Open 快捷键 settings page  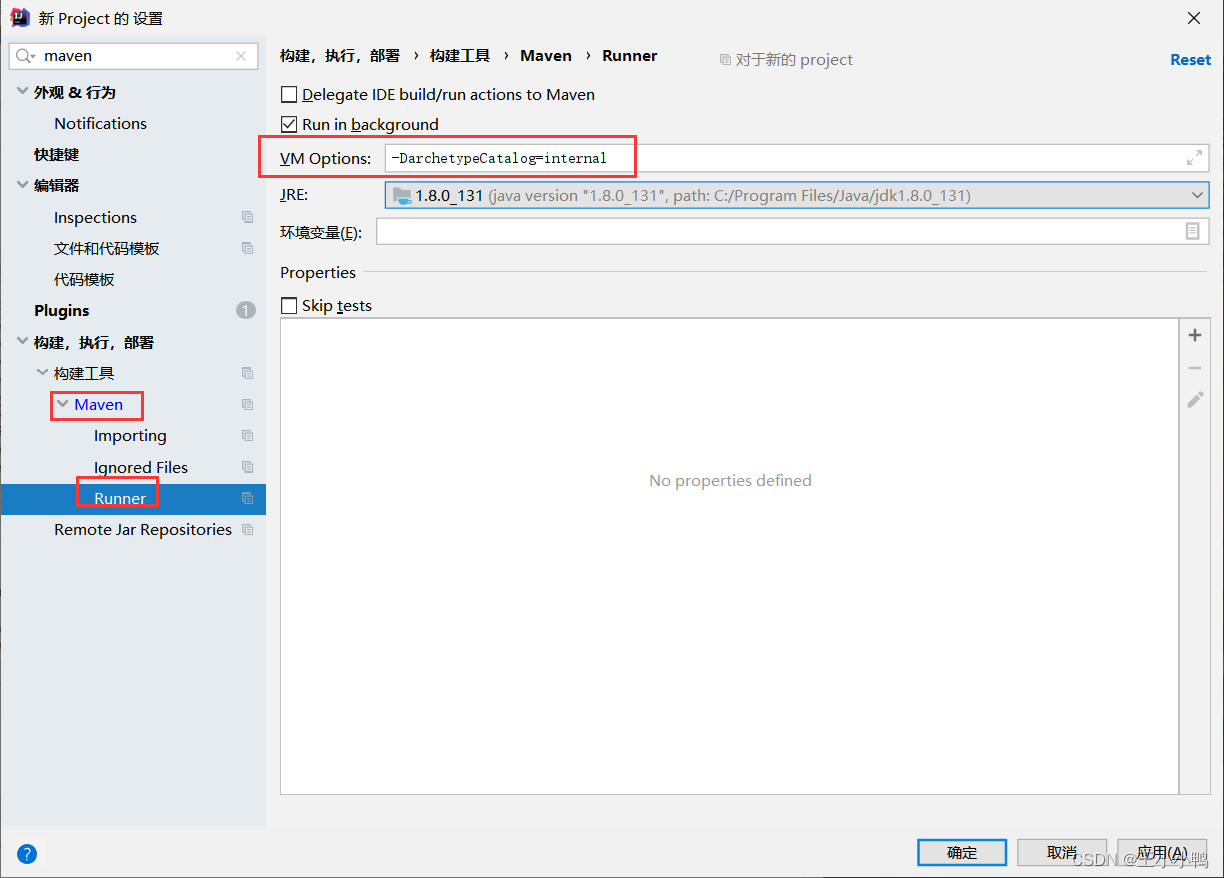coord(56,154)
